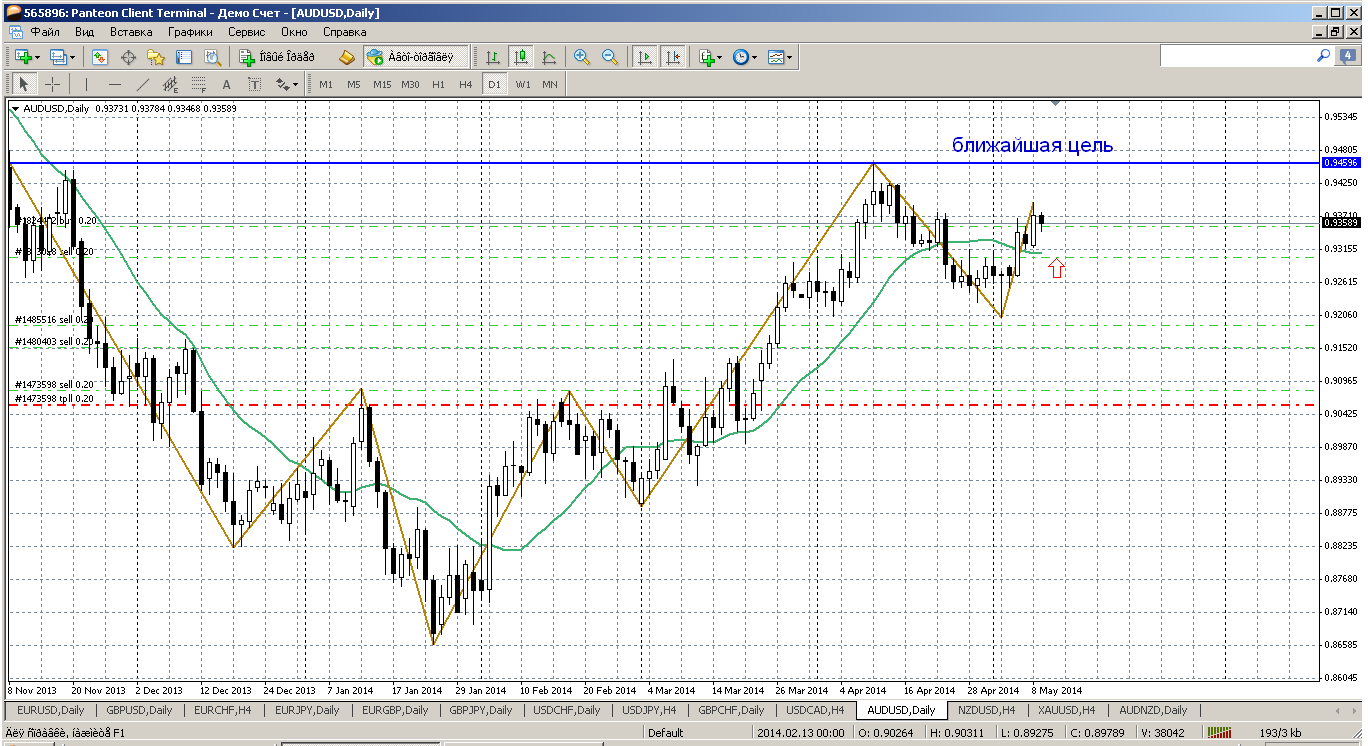Open the GBPJPY,Daily chart tab
Image resolution: width=1368 pixels, height=746 pixels.
point(481,710)
